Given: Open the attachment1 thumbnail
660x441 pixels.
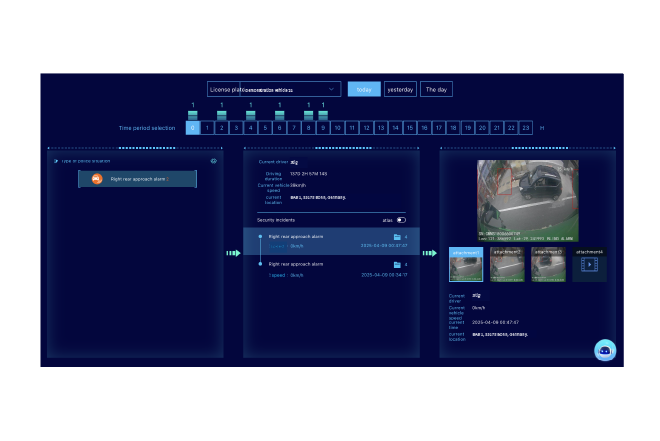Looking at the screenshot, I should (x=466, y=265).
